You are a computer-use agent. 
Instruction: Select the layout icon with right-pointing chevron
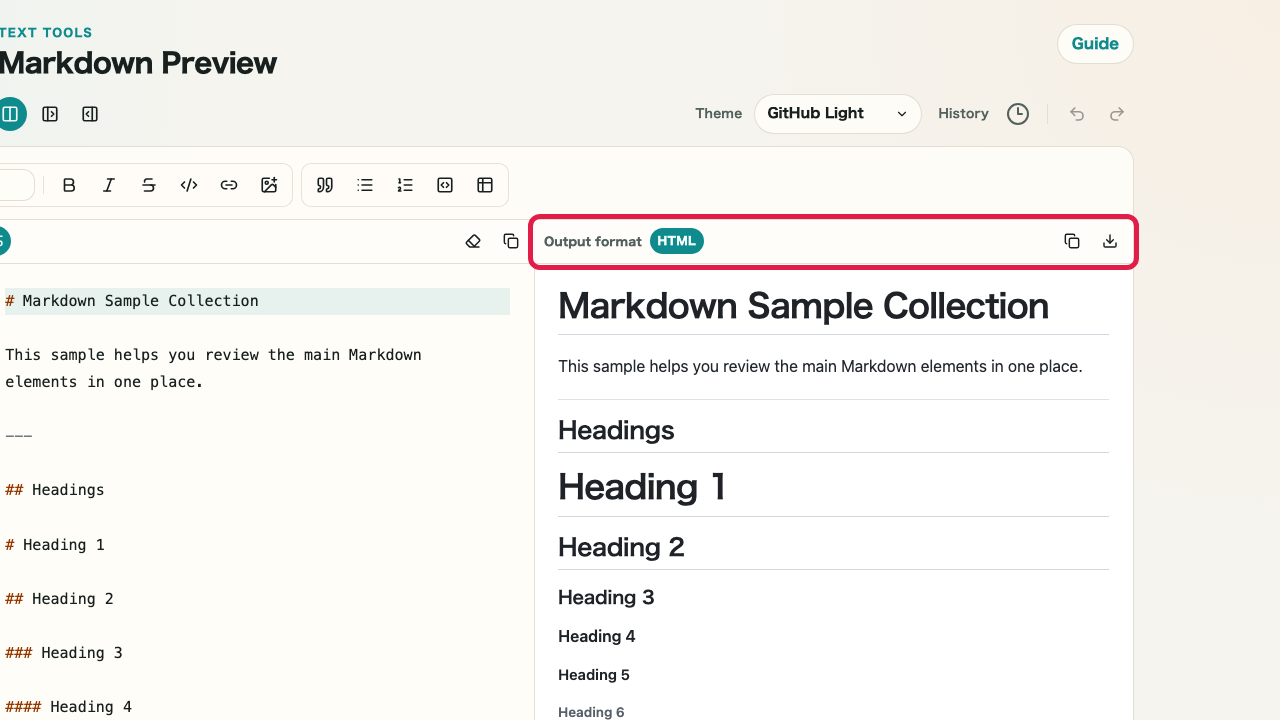click(x=50, y=114)
